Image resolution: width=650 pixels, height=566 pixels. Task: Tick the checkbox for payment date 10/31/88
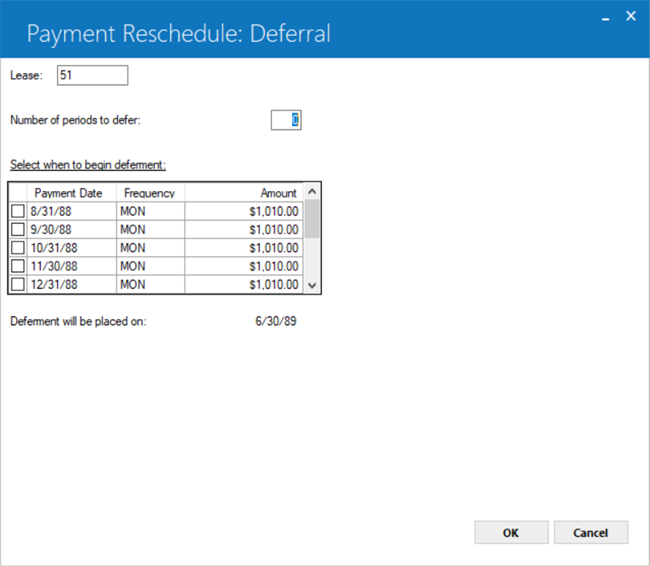pos(18,248)
